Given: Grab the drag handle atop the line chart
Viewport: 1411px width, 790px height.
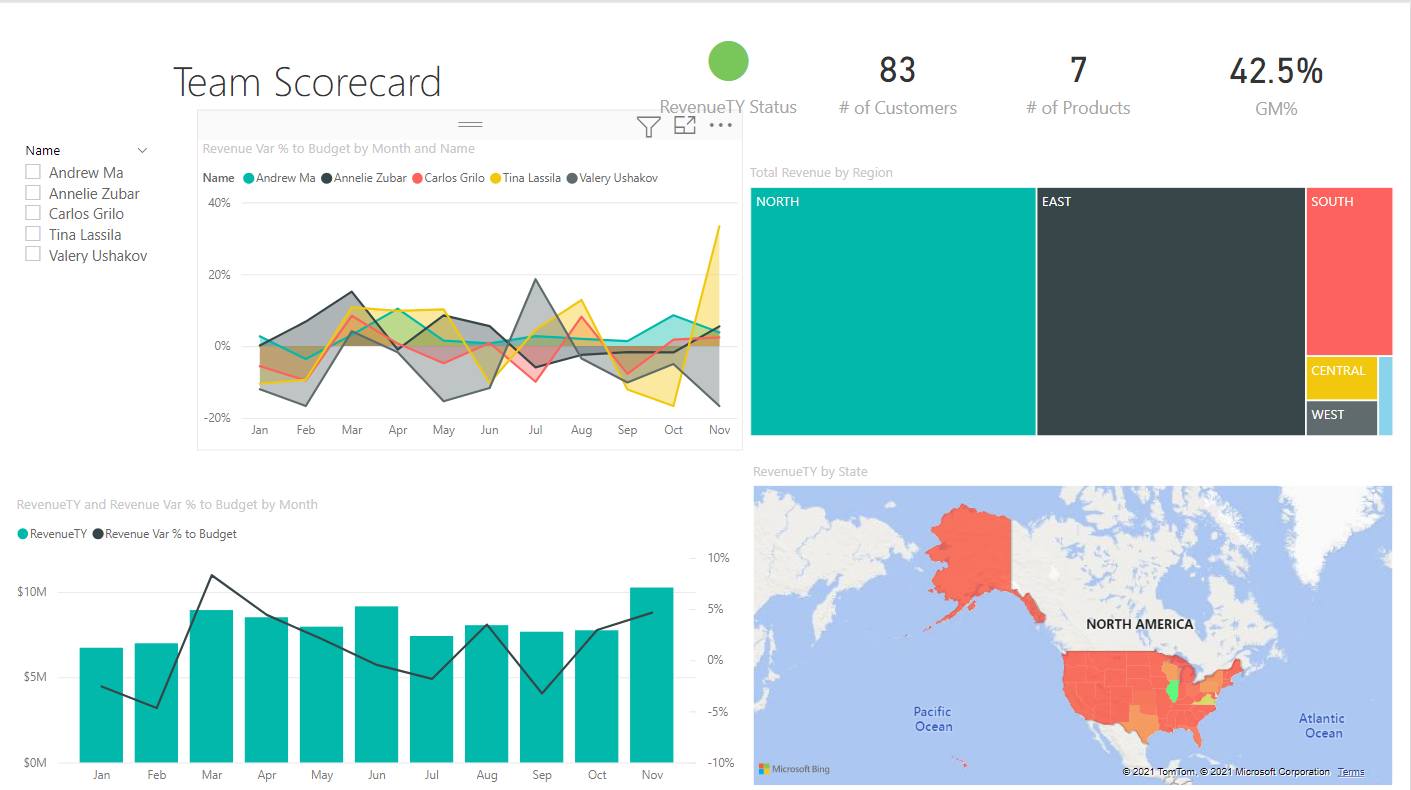Looking at the screenshot, I should (470, 125).
